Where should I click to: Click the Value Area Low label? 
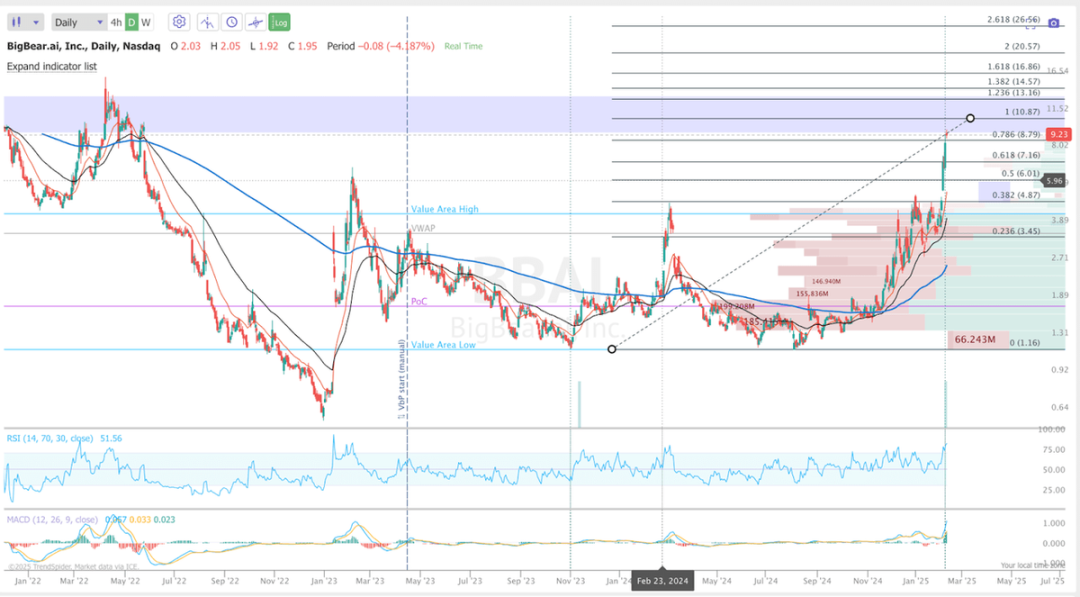tap(443, 344)
